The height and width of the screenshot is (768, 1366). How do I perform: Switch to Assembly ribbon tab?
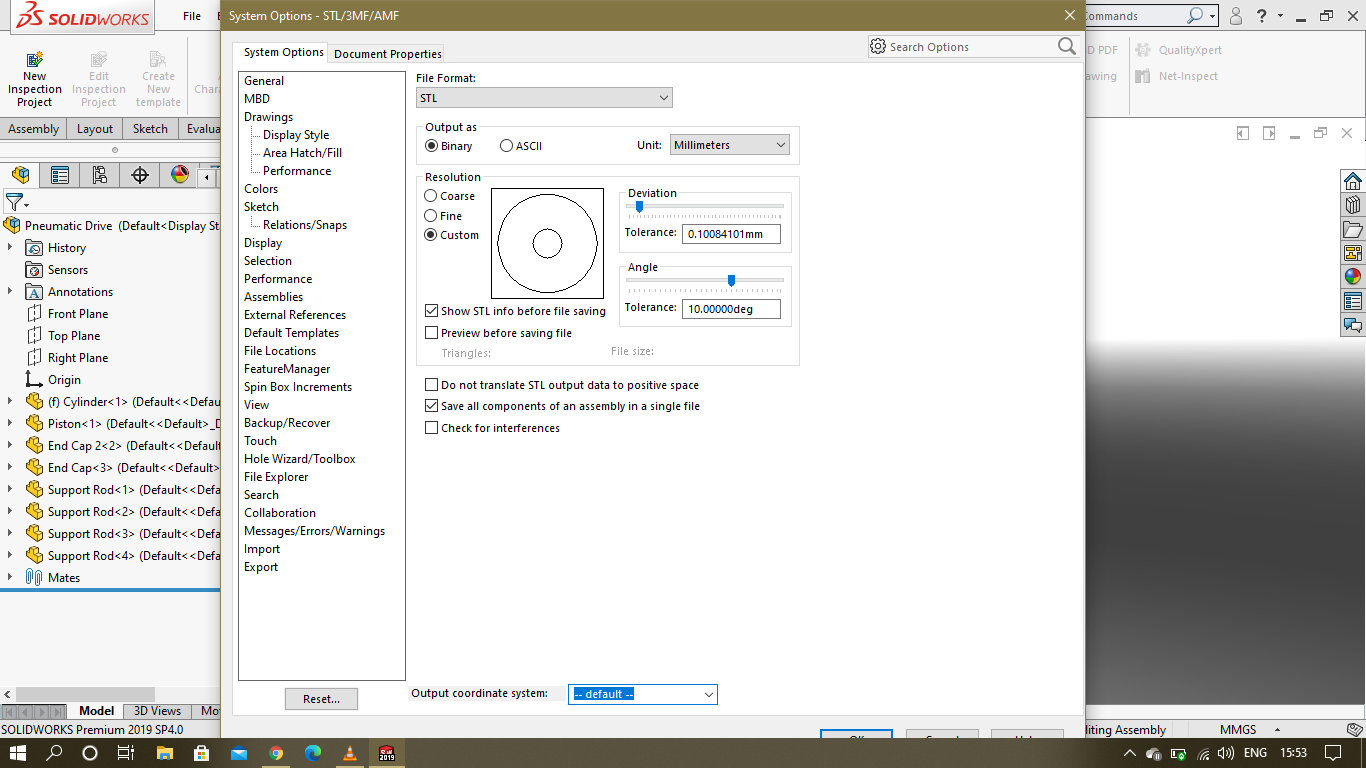click(34, 128)
